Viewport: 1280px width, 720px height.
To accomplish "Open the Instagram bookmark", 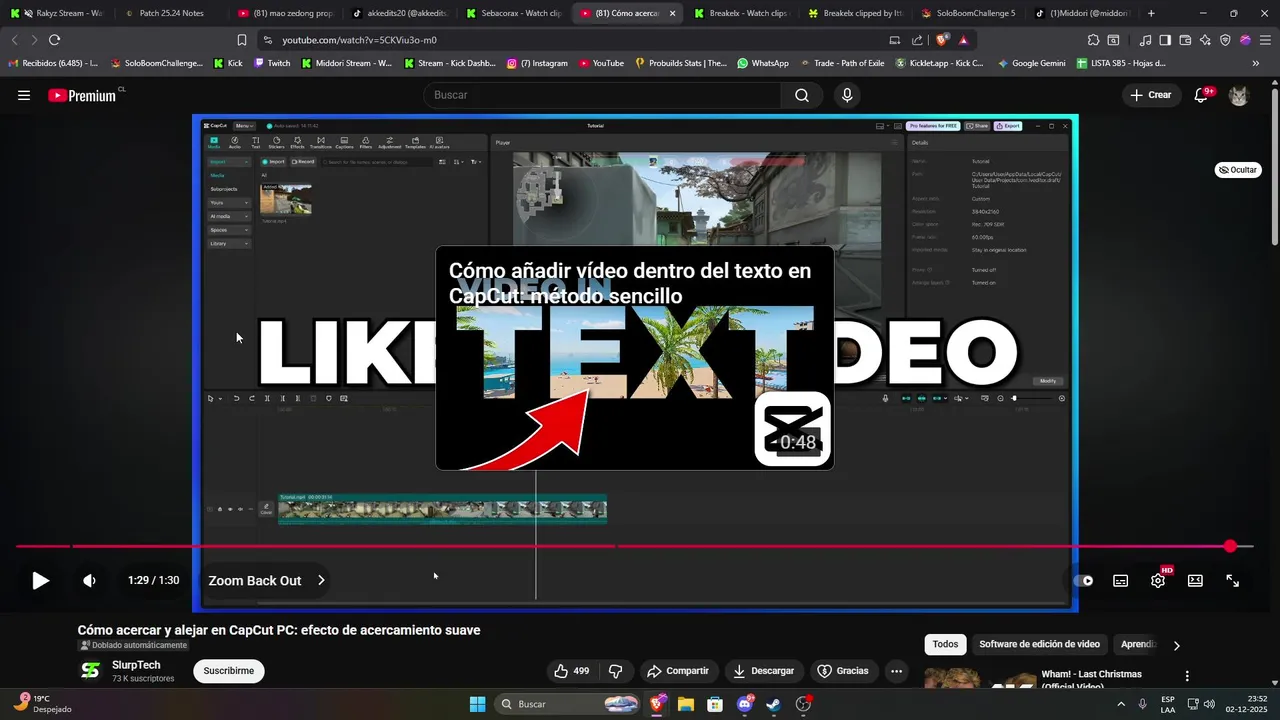I will tap(537, 63).
